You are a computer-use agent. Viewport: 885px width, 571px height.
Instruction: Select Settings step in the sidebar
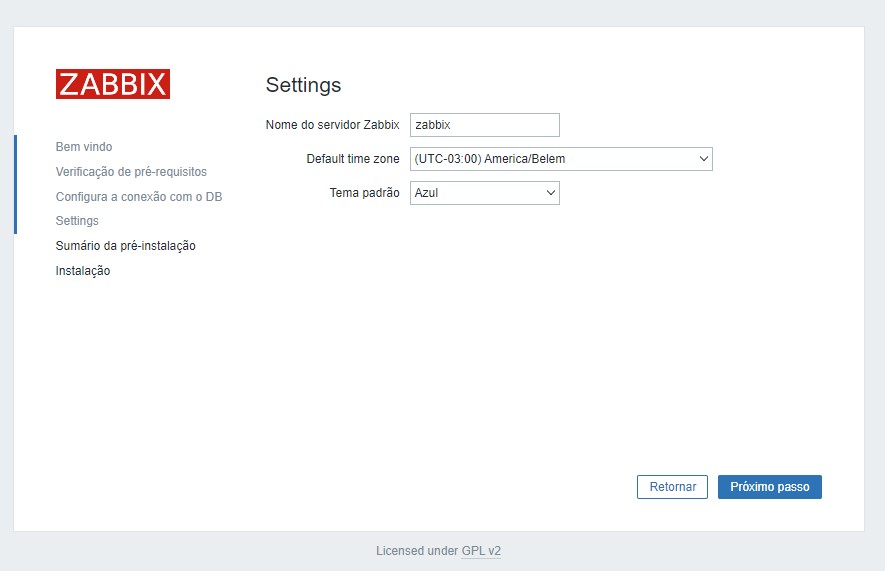(x=77, y=221)
